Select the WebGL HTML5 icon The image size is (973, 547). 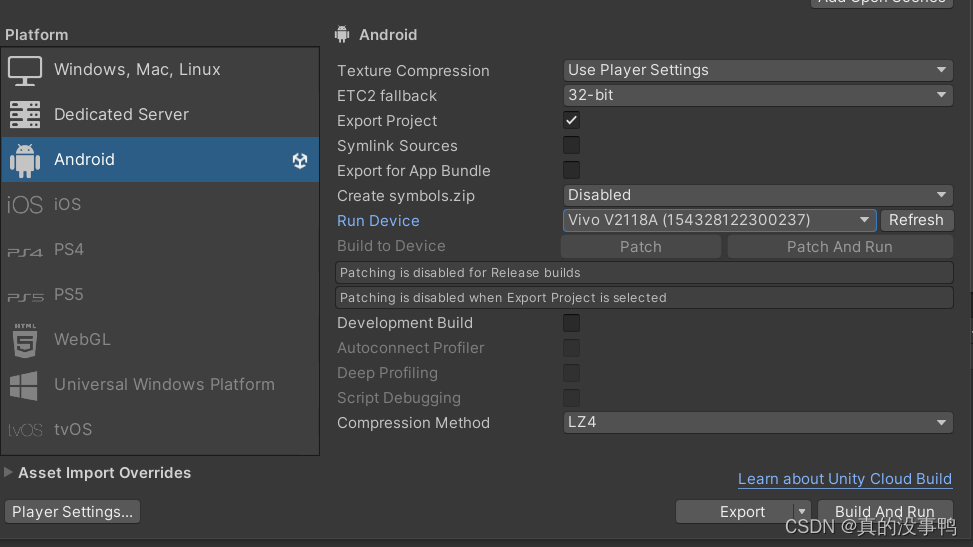(25, 340)
